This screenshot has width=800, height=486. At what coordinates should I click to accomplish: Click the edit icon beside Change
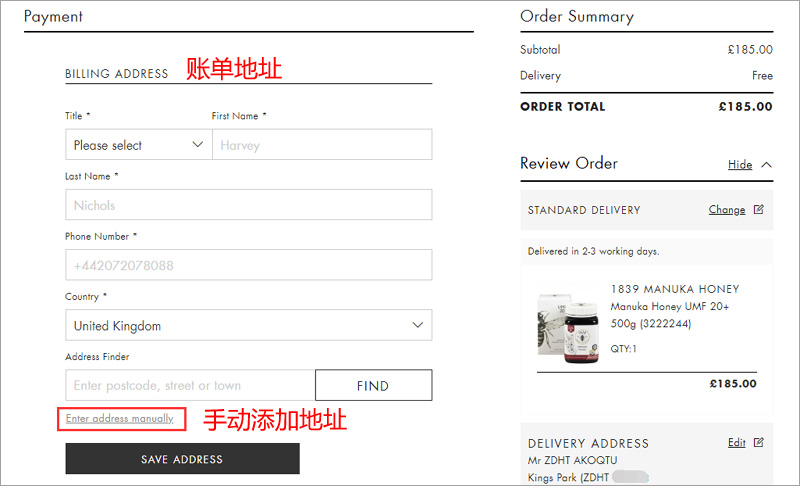[759, 209]
